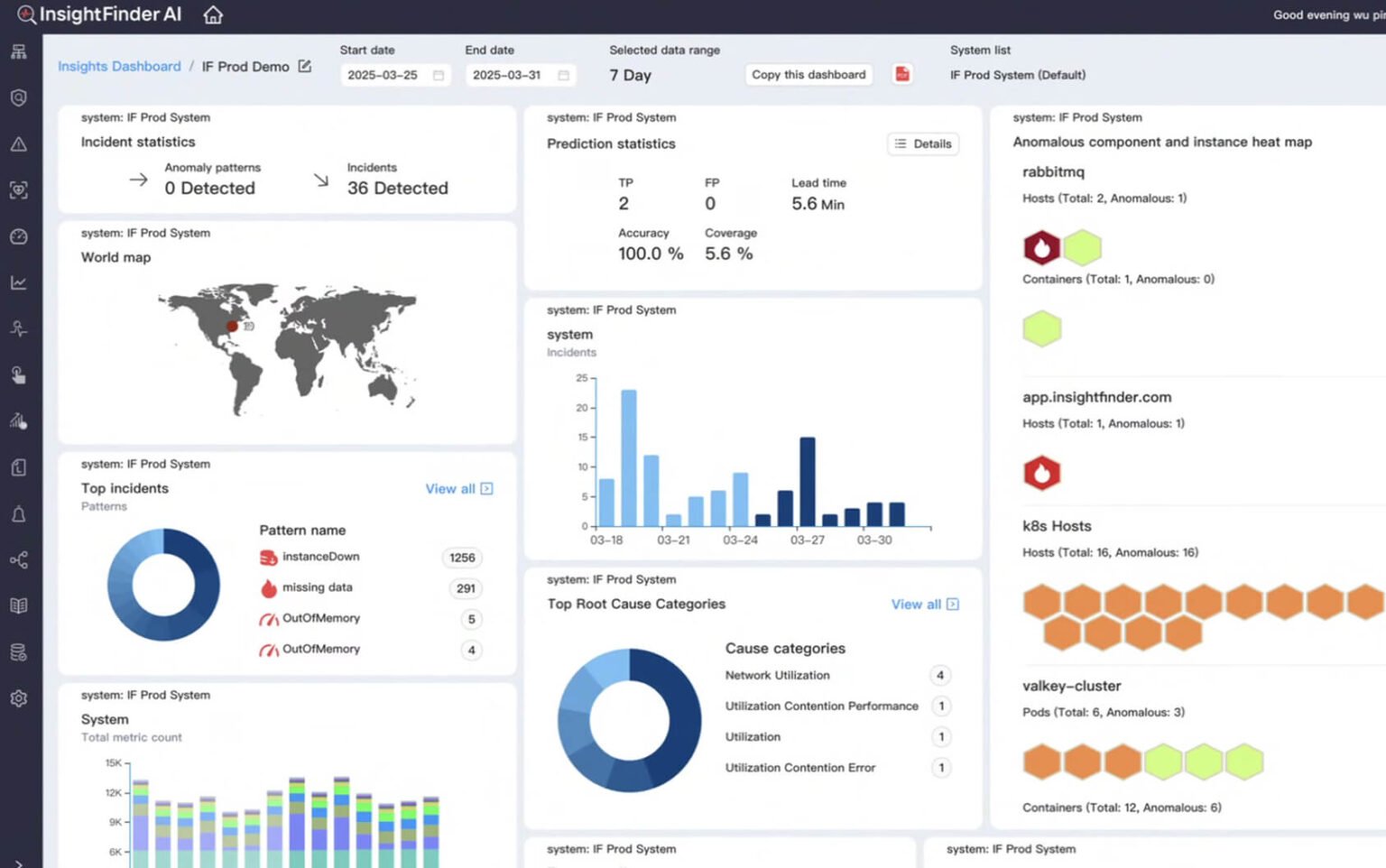Screen dimensions: 1386x868
Task: Open the settings gear sidebar icon
Action: (19, 698)
